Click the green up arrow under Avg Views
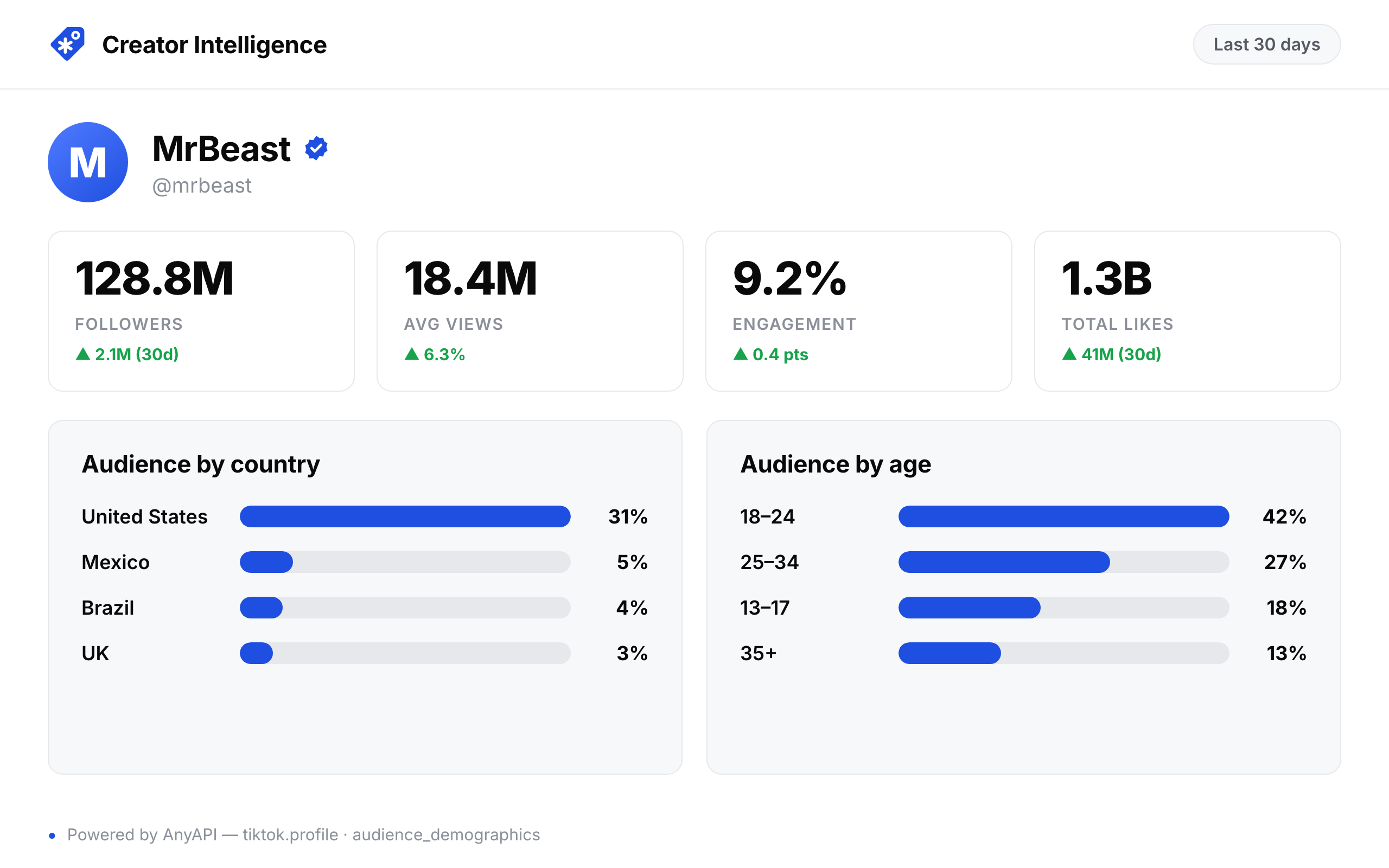The width and height of the screenshot is (1389, 868). point(411,354)
